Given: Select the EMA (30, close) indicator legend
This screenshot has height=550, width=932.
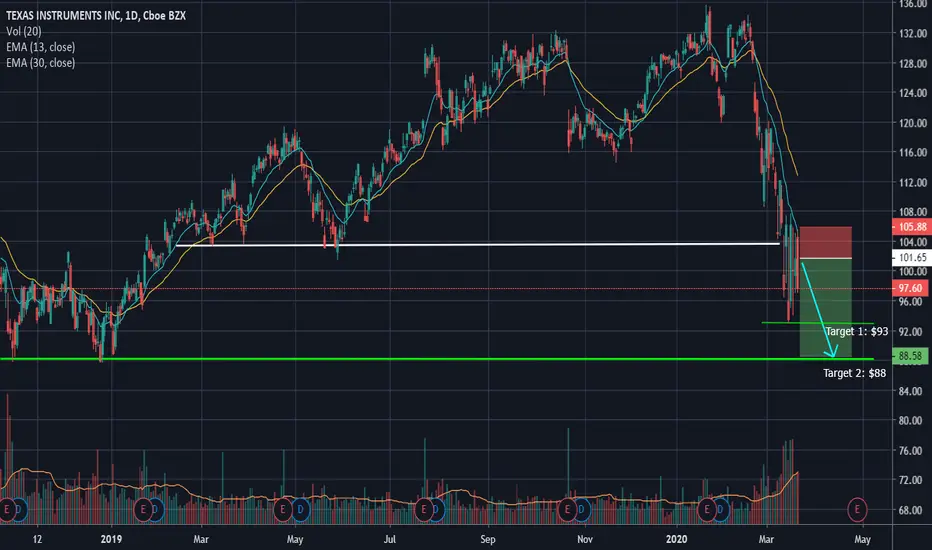Looking at the screenshot, I should tap(40, 62).
